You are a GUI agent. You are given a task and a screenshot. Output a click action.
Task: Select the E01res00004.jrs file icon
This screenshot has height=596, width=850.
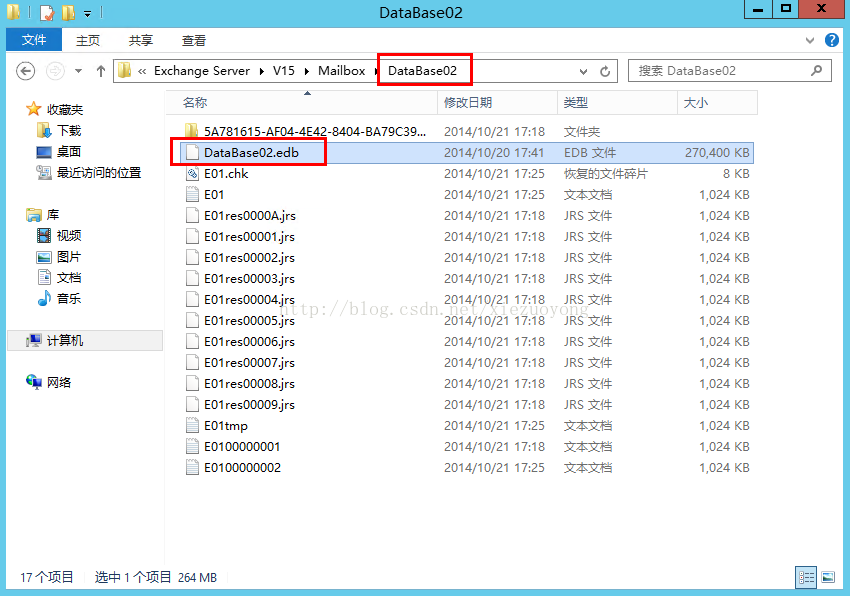coord(192,299)
